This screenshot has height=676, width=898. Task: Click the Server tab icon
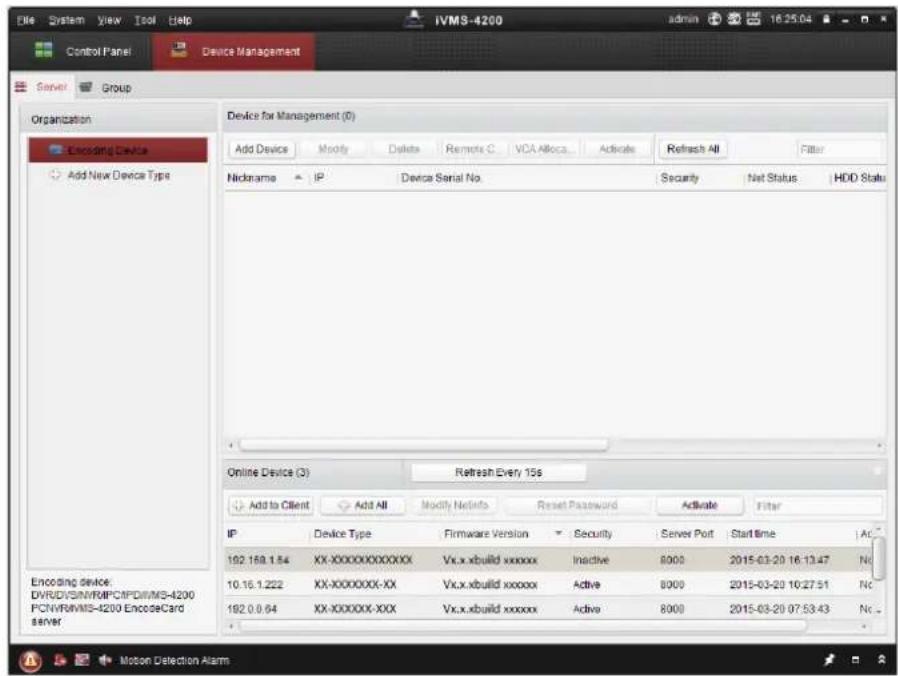coord(21,87)
